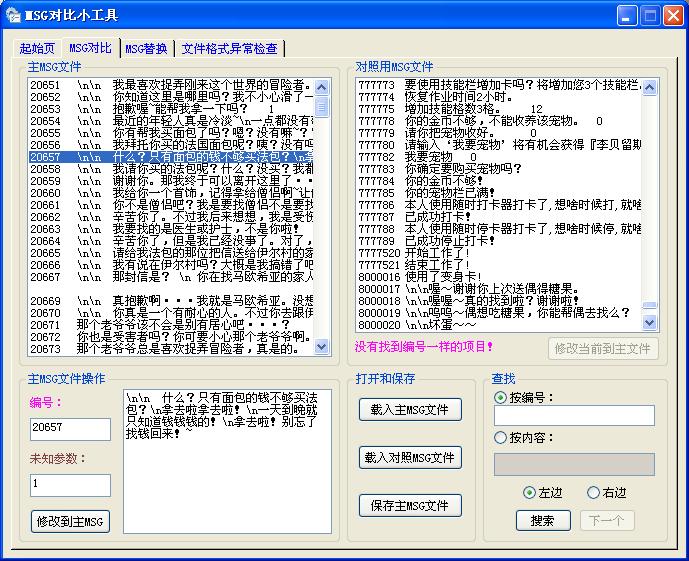This screenshot has width=689, height=561.
Task: Select row 20661 in the main MSG list
Action: point(170,205)
